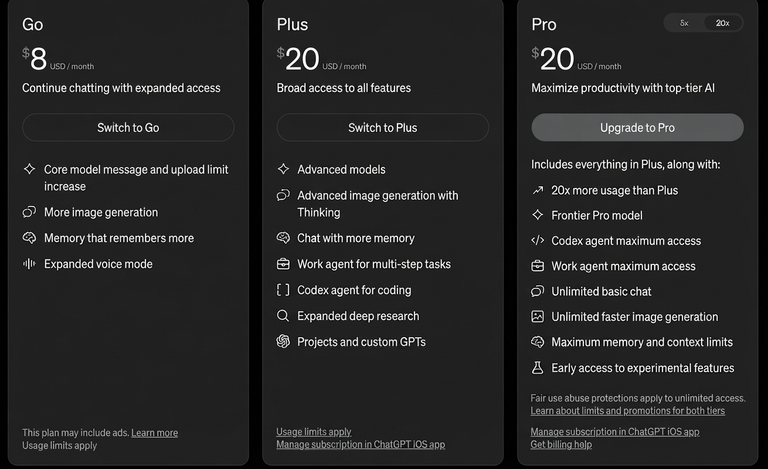Open Manage subscription link in Plus card
The height and width of the screenshot is (469, 768).
tap(360, 445)
